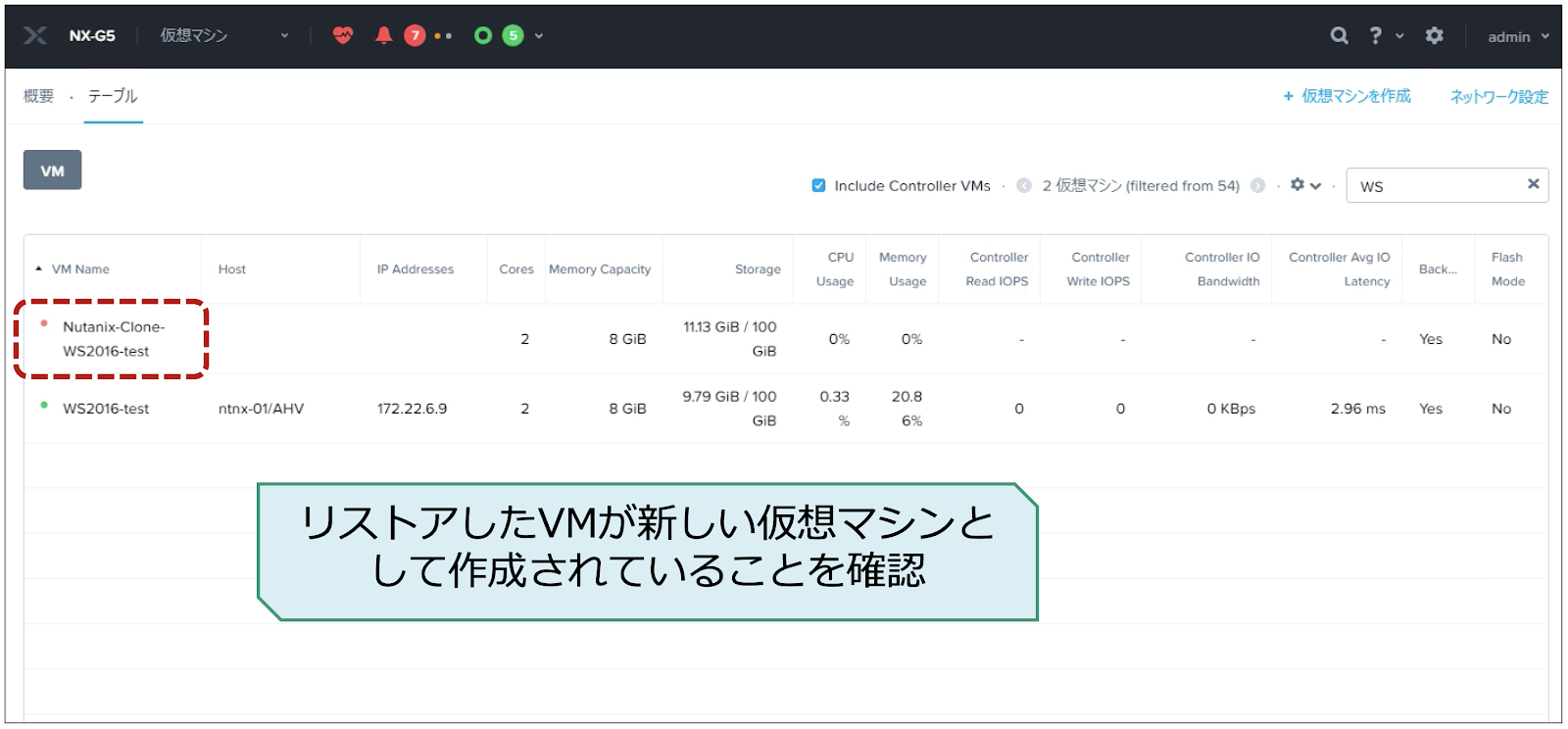Screen dimensions: 1568x729
Task: Sort by Cores column header
Action: coord(516,268)
